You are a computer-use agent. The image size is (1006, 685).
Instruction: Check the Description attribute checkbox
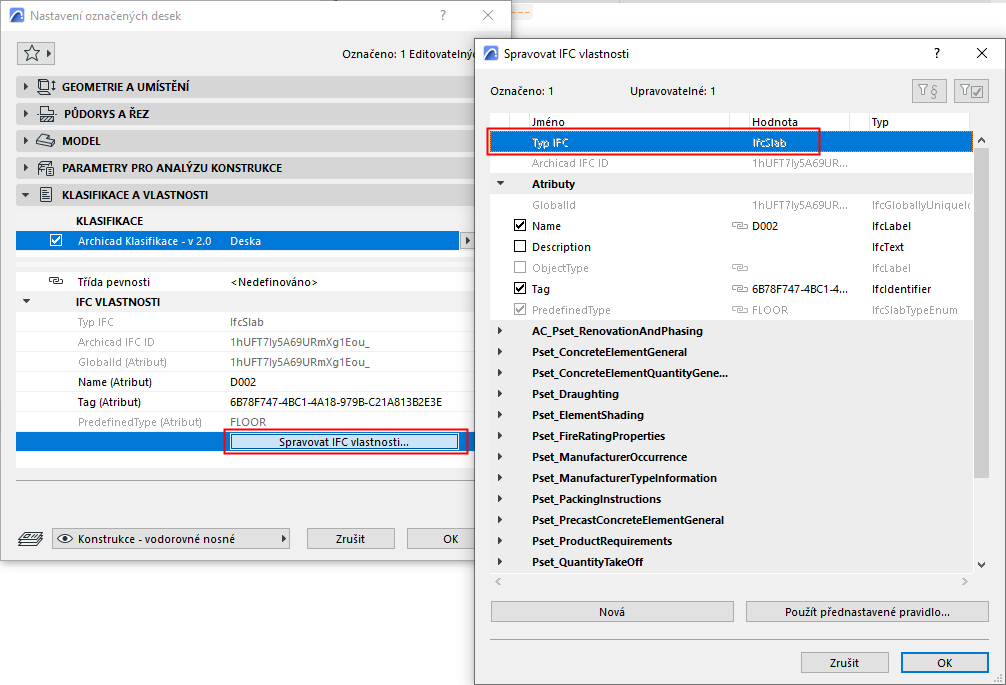coord(520,246)
